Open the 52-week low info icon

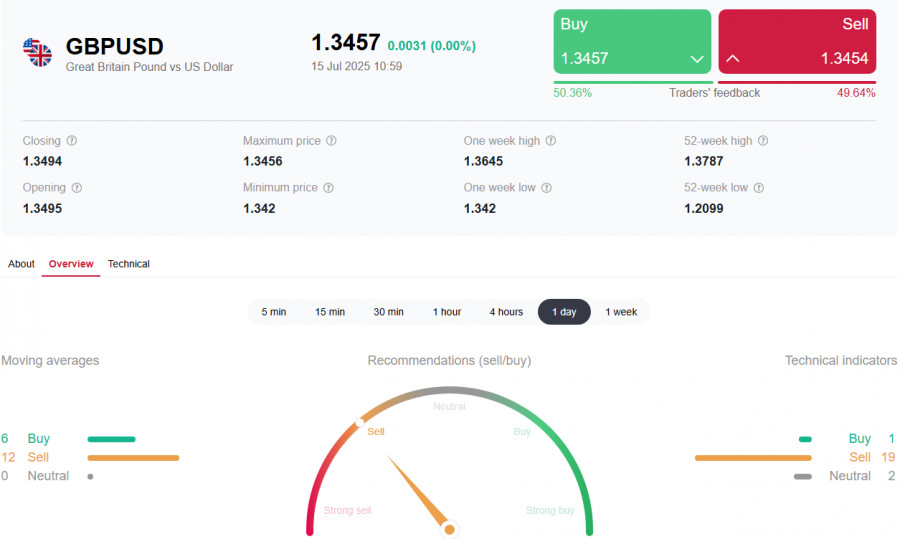[759, 188]
